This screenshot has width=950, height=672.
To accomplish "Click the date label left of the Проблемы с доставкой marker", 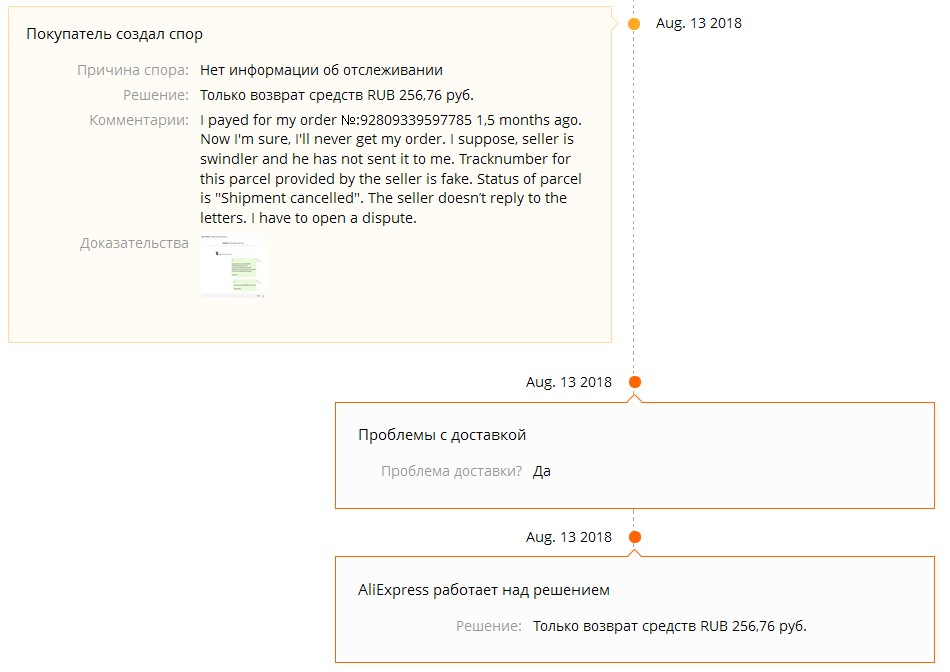I will 569,382.
